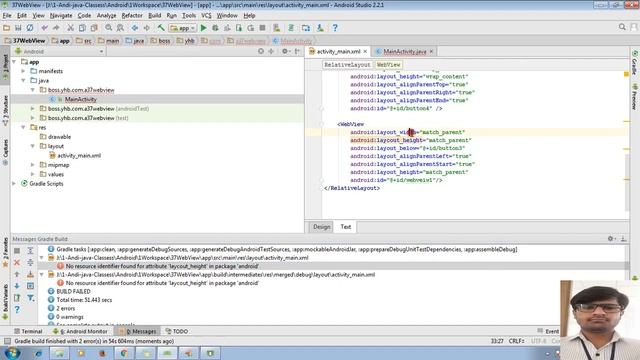Select the drawable folder in tree

point(59,137)
